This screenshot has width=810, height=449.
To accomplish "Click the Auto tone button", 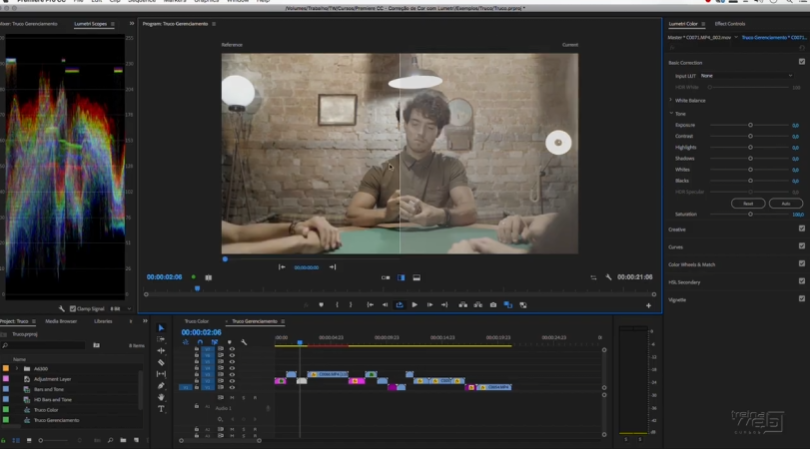I will 785,203.
